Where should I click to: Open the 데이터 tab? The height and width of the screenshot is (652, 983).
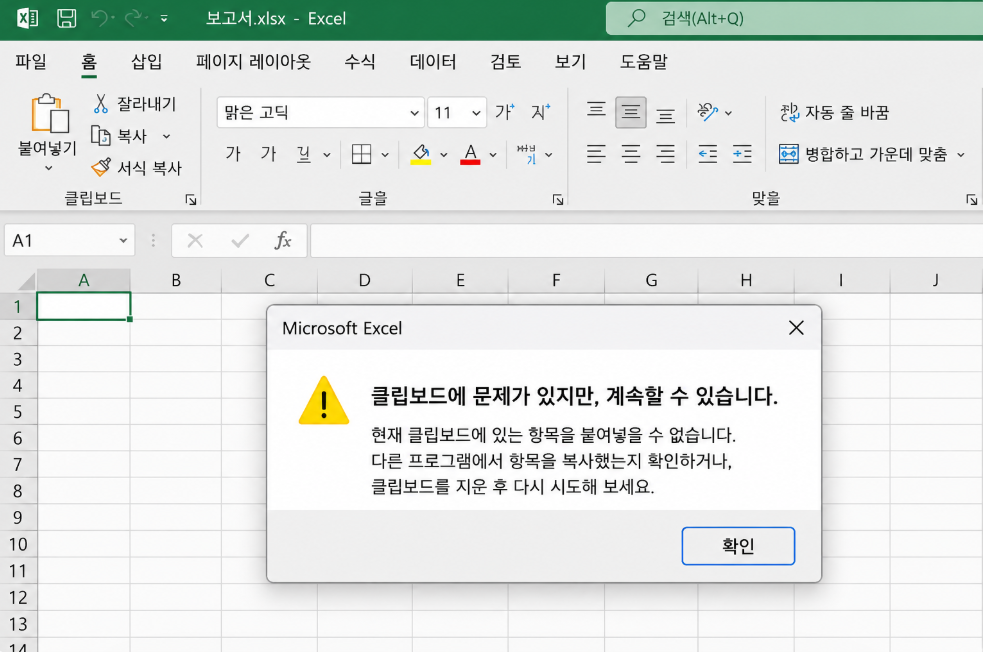point(433,61)
